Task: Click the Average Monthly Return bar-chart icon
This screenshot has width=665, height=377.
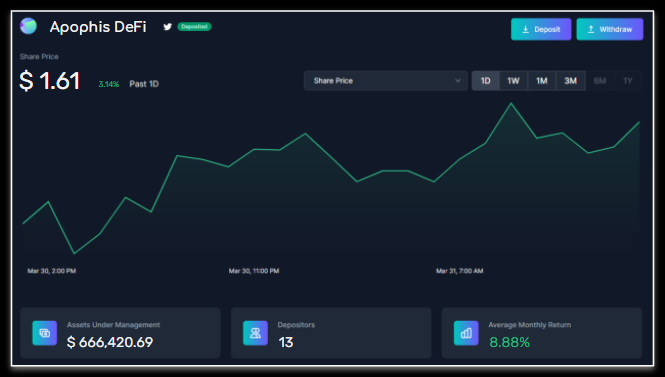Action: tap(466, 333)
